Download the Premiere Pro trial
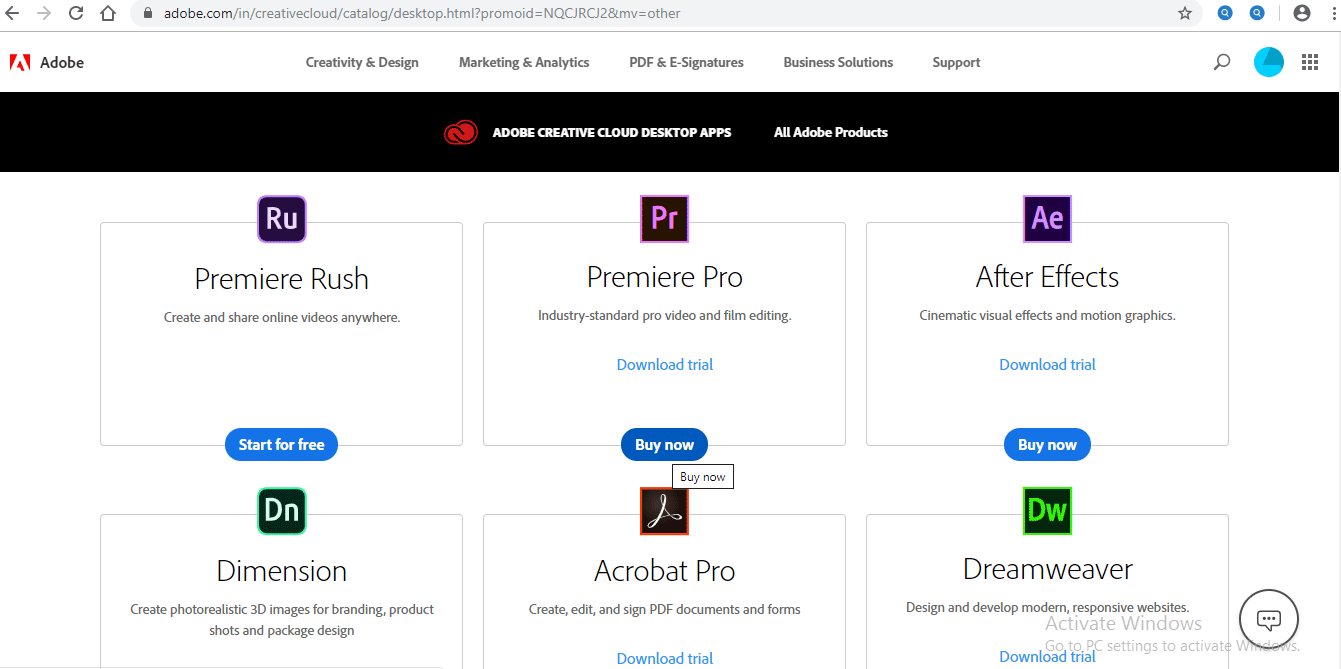The width and height of the screenshot is (1341, 669). 664,365
